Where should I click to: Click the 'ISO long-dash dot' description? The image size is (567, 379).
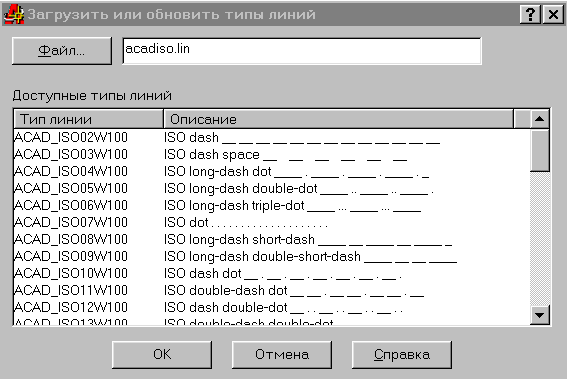(x=297, y=172)
